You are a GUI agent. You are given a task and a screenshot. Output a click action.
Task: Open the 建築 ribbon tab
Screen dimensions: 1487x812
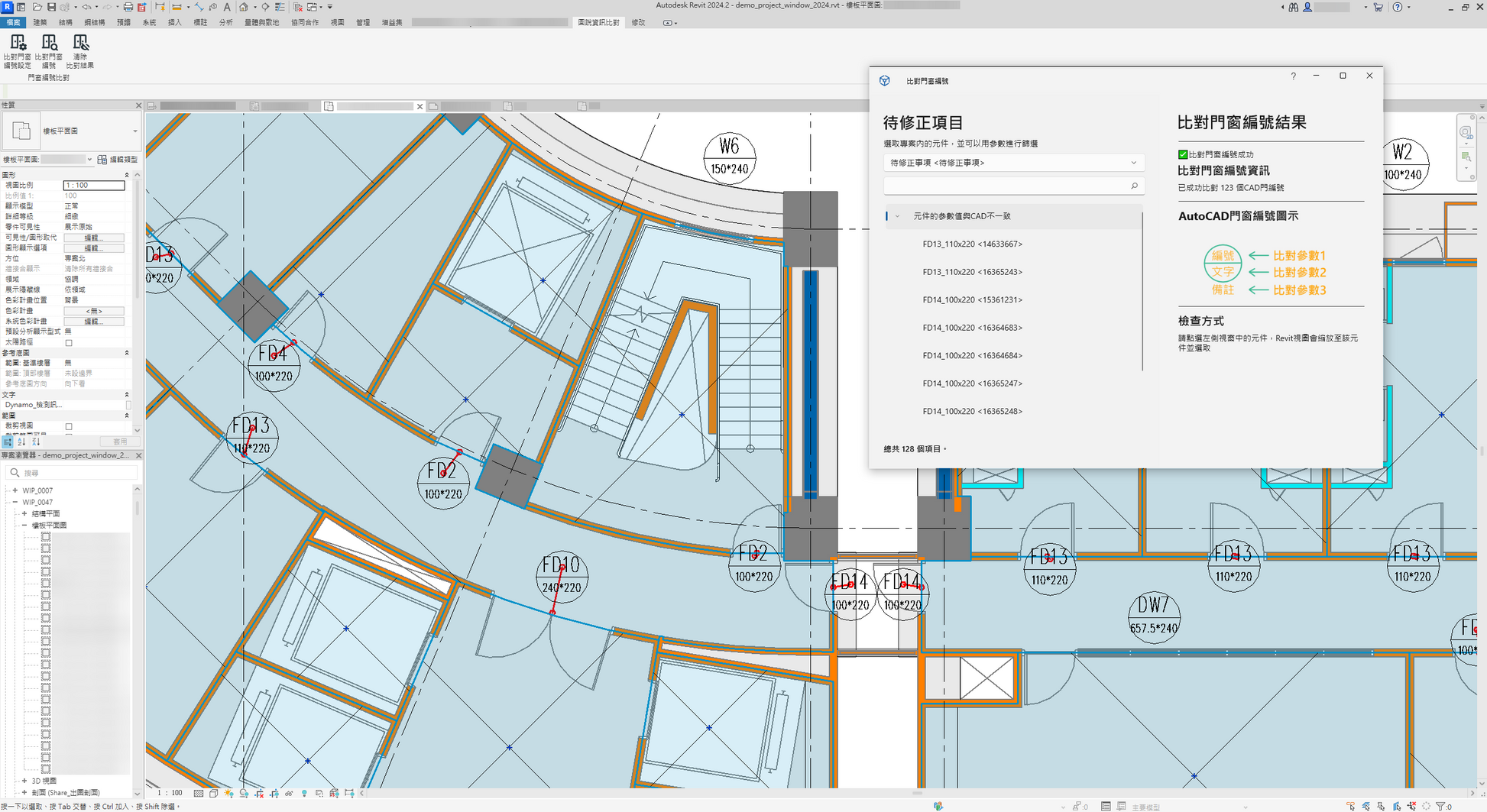tap(40, 22)
